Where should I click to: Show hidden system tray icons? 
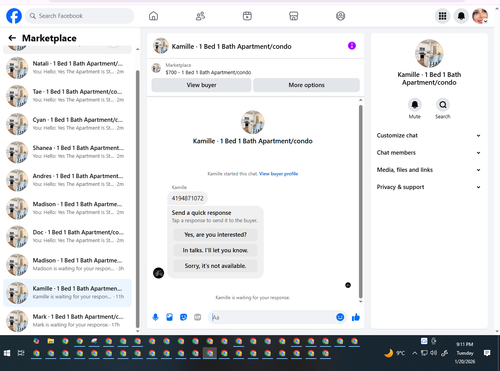click(x=414, y=353)
